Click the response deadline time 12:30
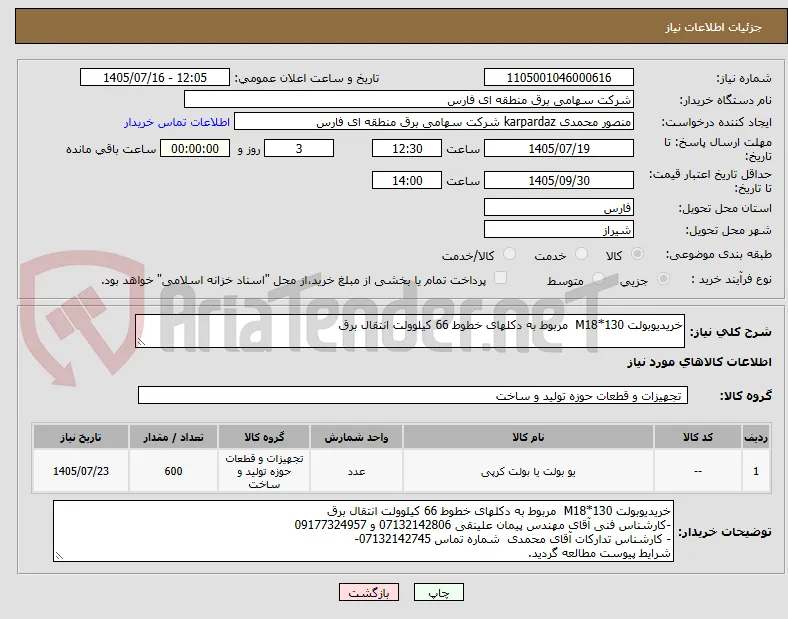Image resolution: width=788 pixels, height=619 pixels. click(x=407, y=148)
